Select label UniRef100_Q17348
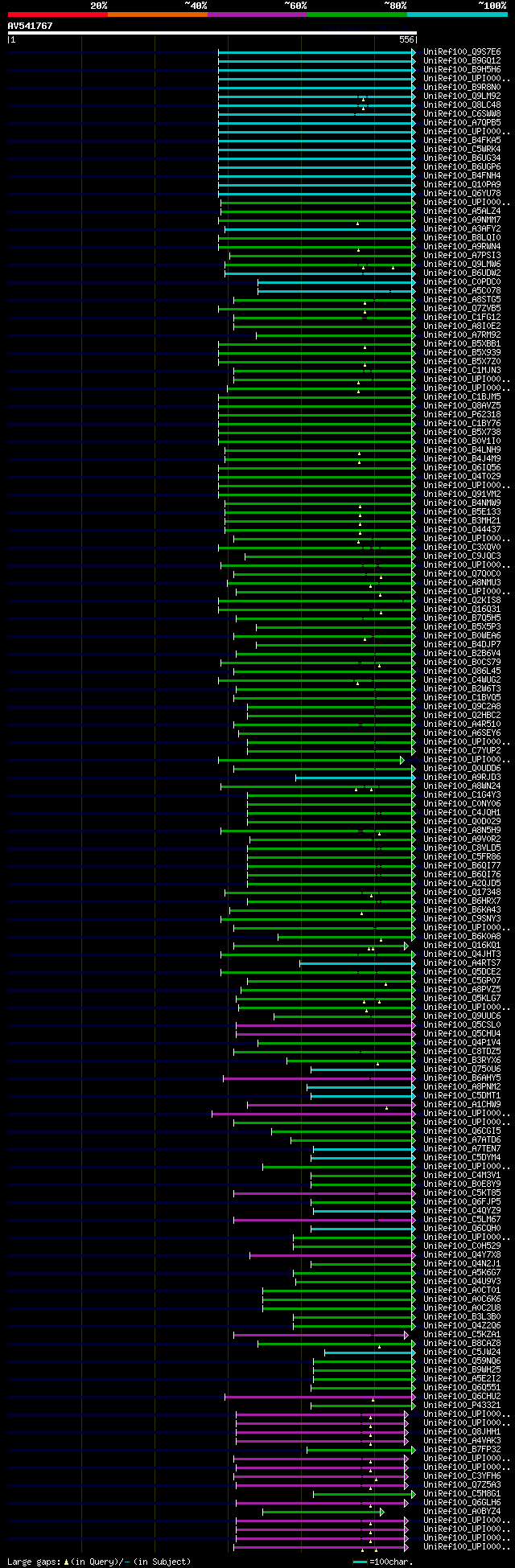The image size is (515, 1568). [x=462, y=892]
